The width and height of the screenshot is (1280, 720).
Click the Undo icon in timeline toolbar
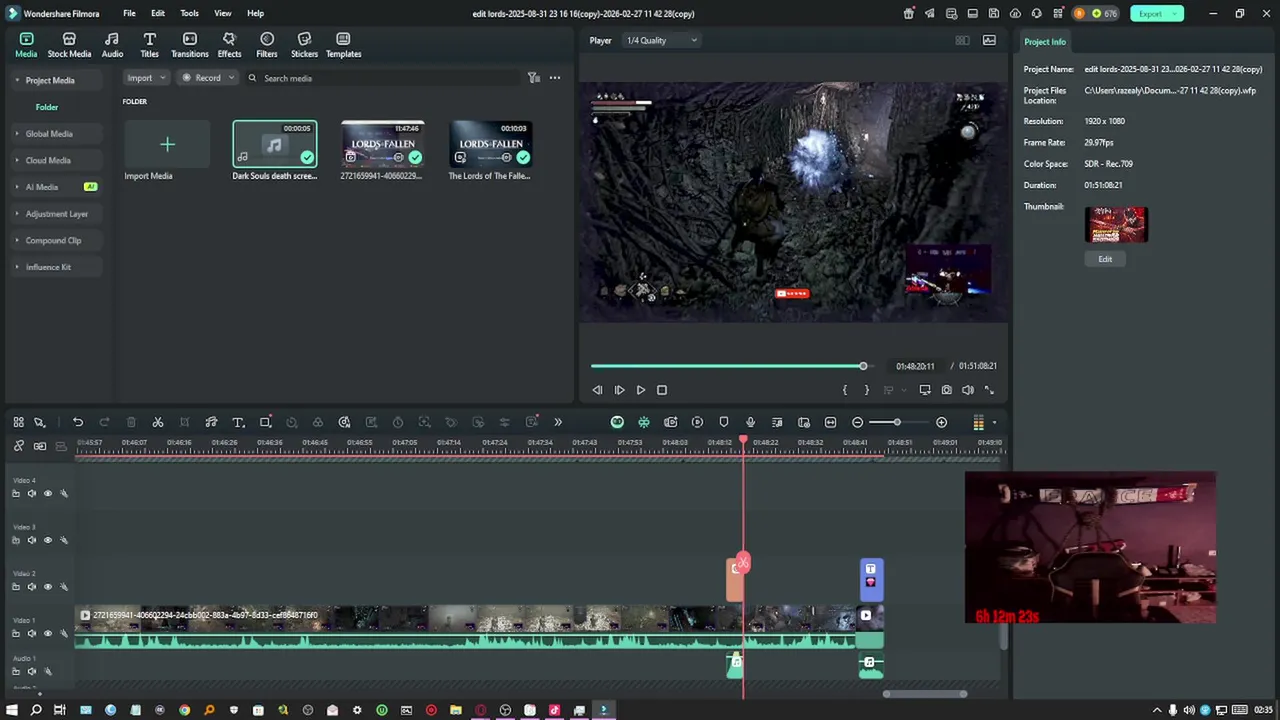point(78,422)
